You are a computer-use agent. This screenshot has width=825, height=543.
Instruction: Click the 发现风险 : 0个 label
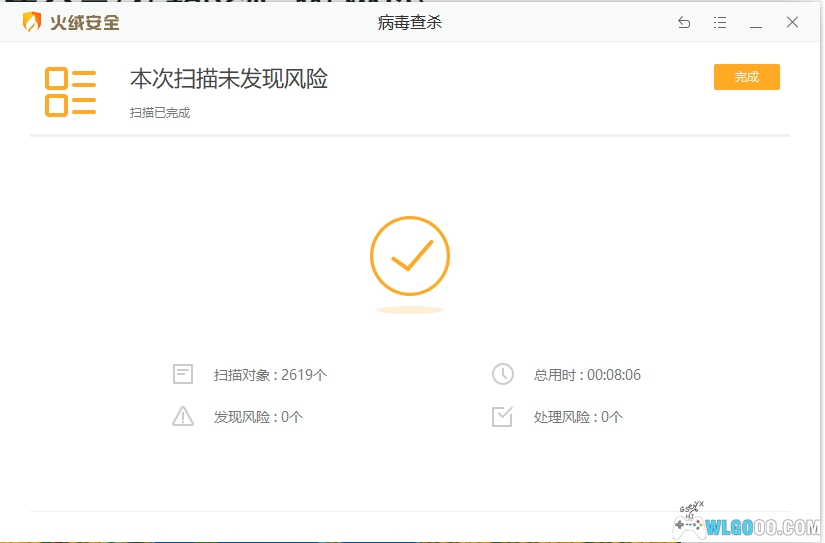(258, 417)
